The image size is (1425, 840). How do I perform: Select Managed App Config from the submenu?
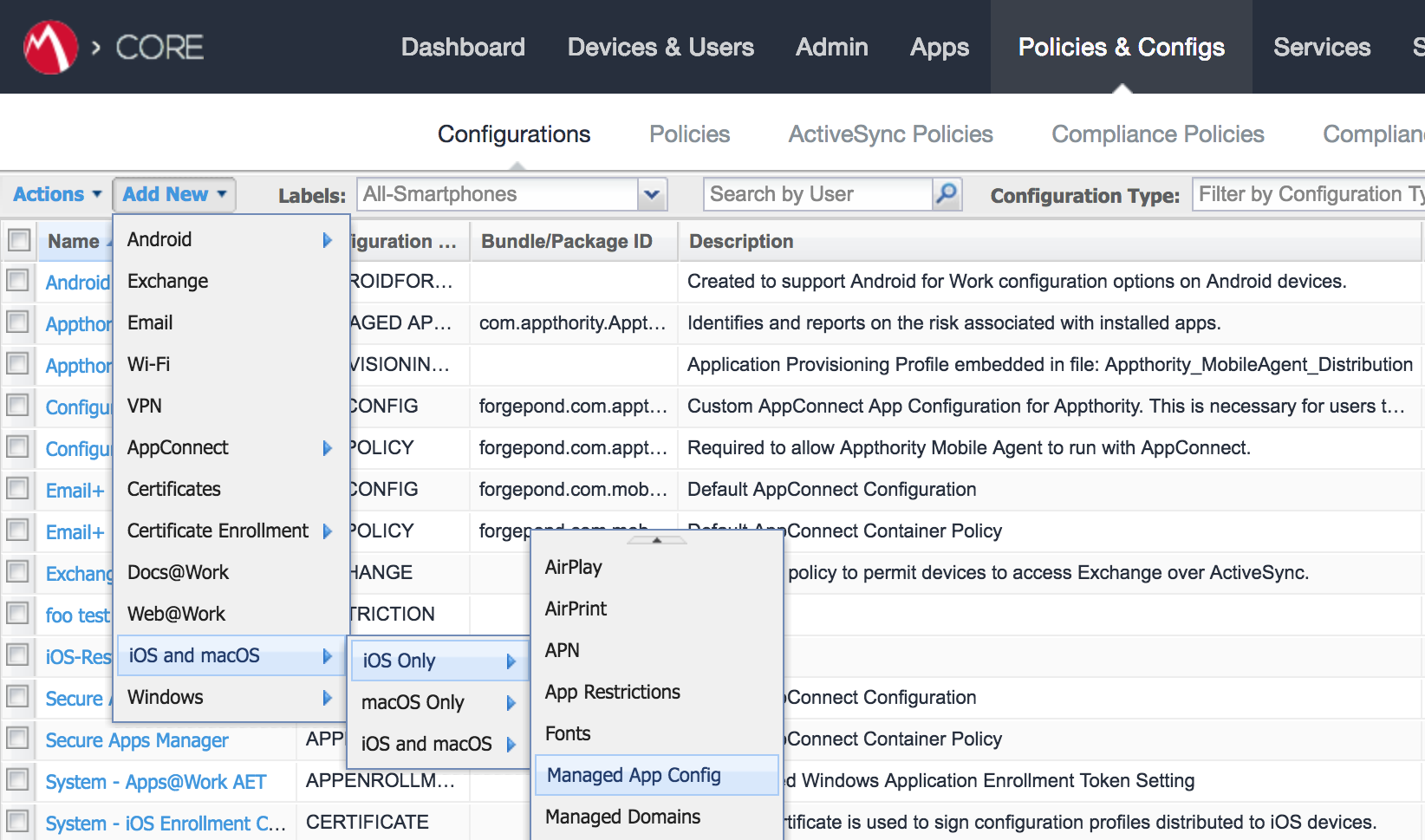pos(634,774)
